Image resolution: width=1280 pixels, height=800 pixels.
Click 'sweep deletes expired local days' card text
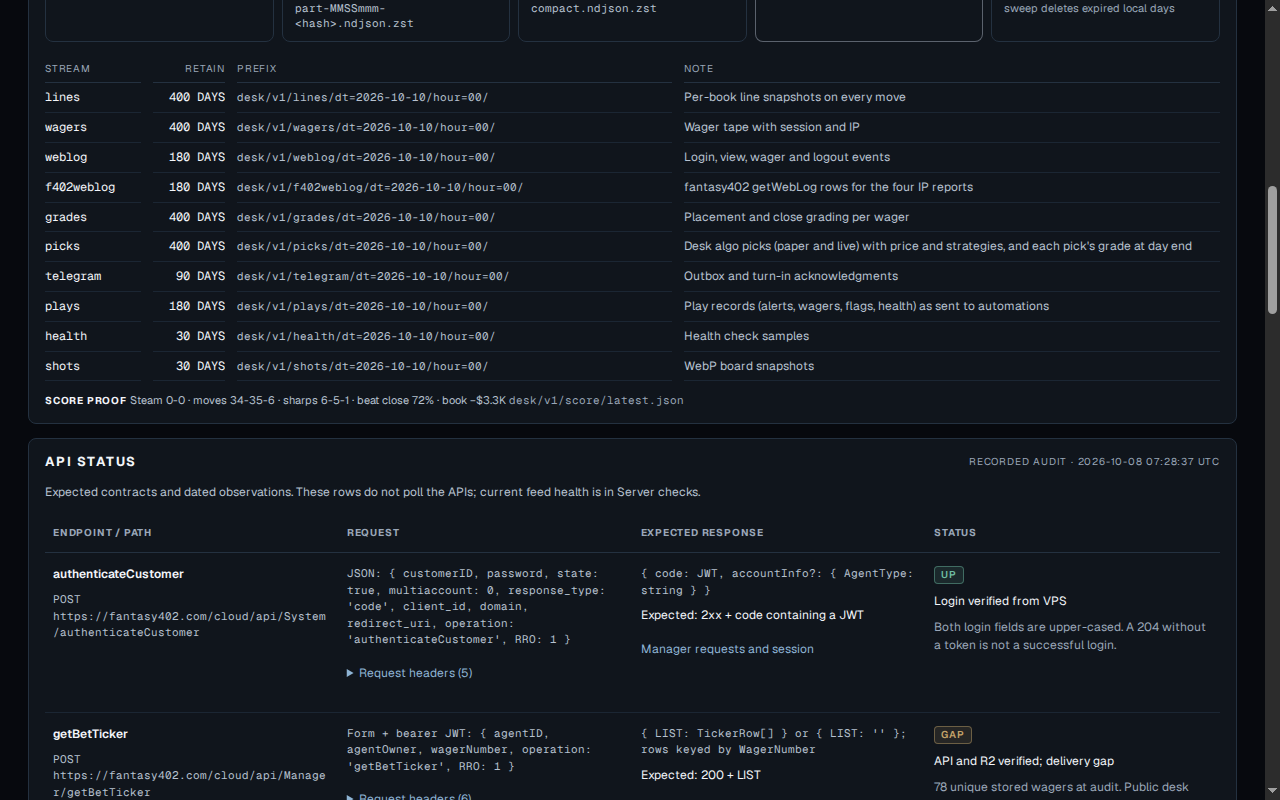[1089, 8]
